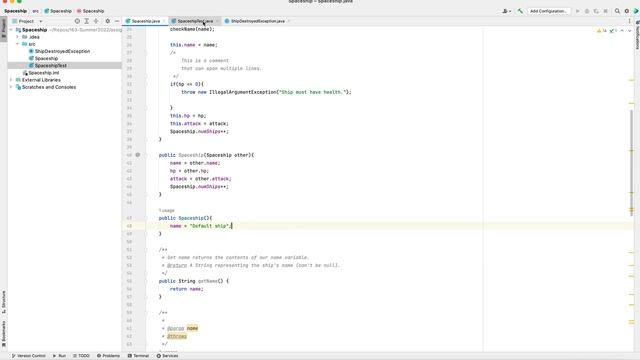Open the user account dropdown in toolbar
This screenshot has height=360, width=640.
click(507, 11)
